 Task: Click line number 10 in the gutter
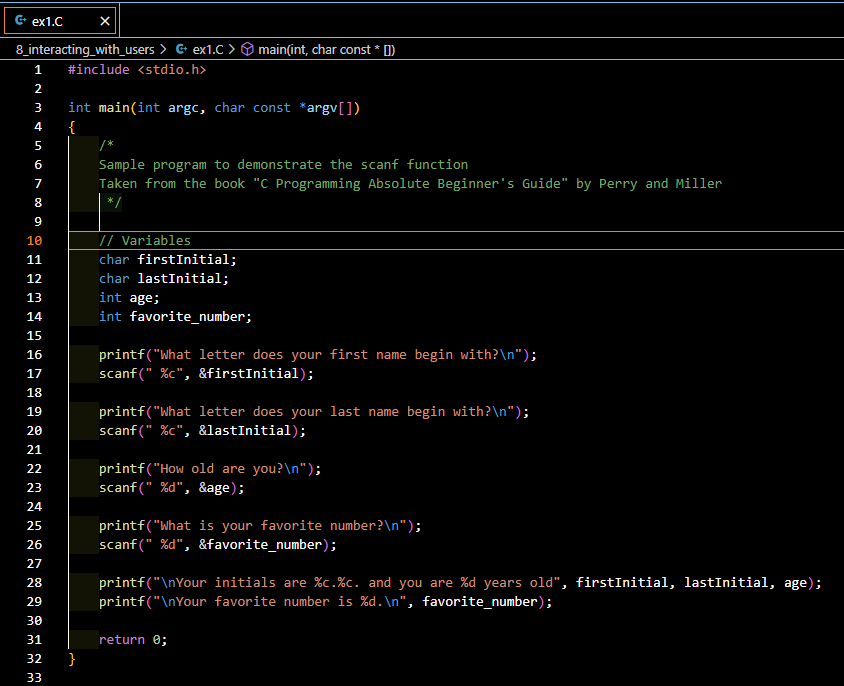tap(35, 240)
